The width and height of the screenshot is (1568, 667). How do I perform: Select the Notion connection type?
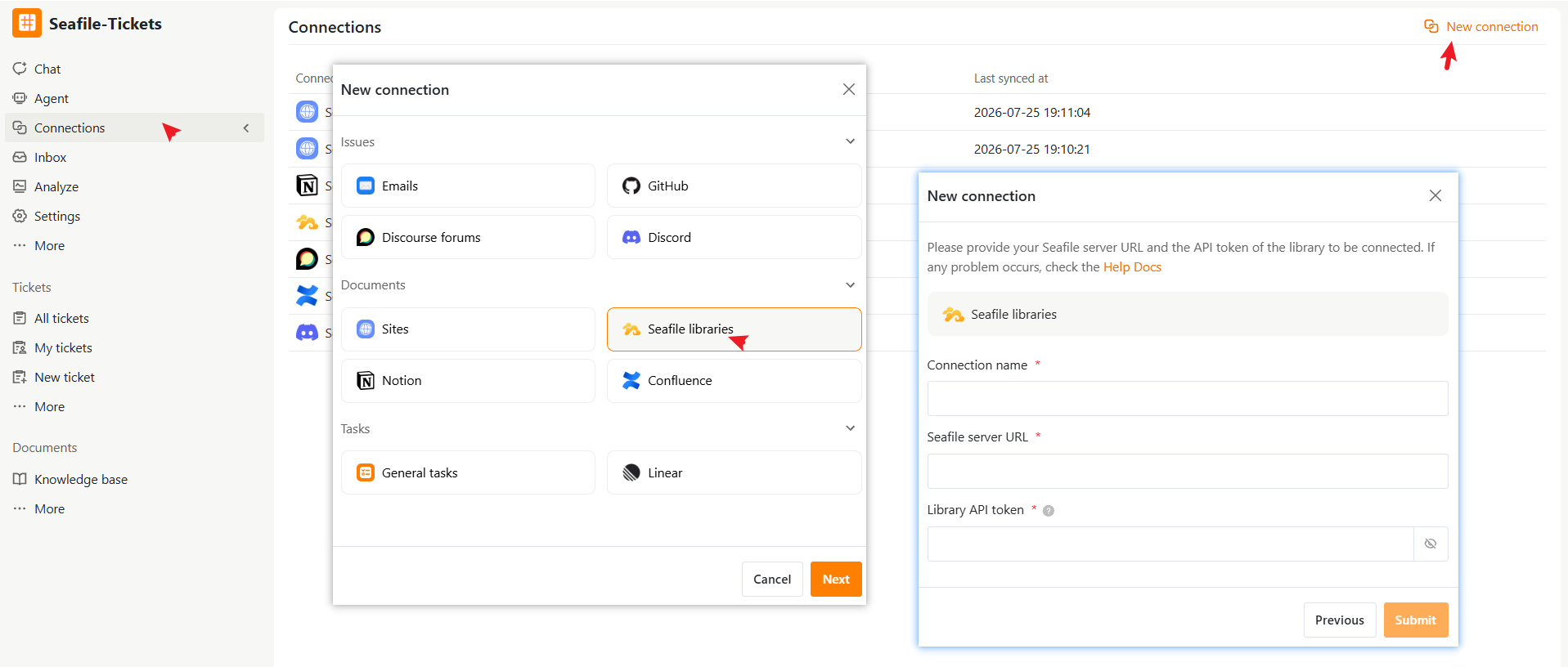tap(468, 380)
